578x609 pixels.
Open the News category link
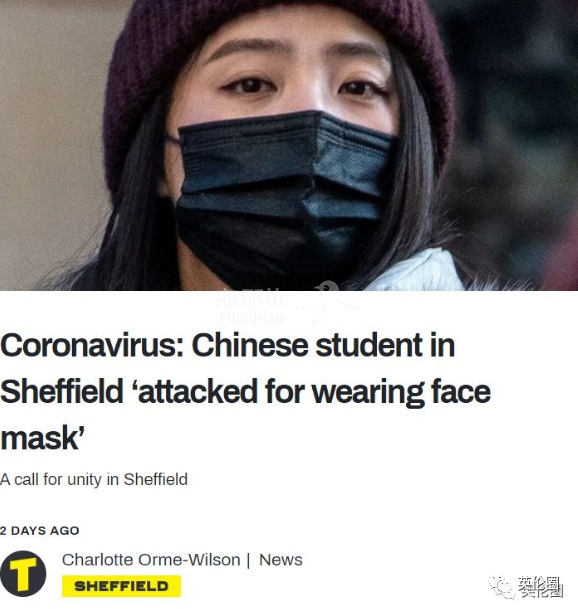280,560
